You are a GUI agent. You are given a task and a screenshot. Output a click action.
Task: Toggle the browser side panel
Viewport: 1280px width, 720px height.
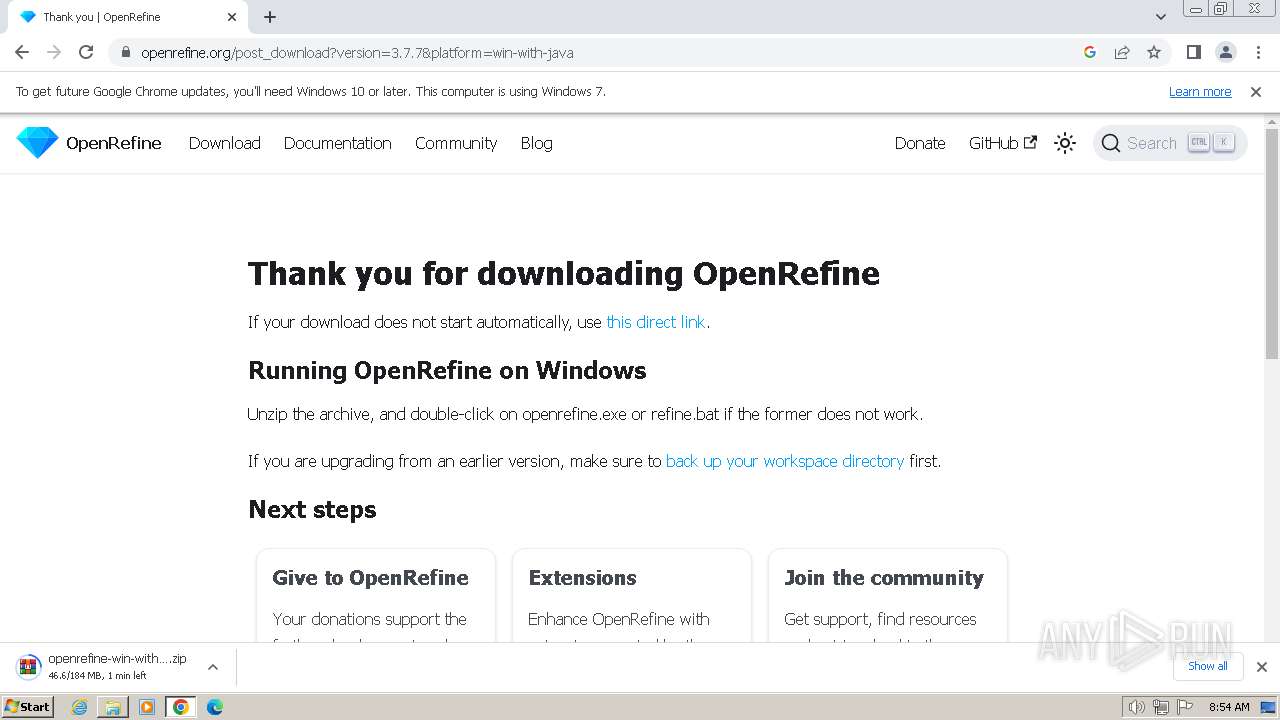click(x=1193, y=52)
